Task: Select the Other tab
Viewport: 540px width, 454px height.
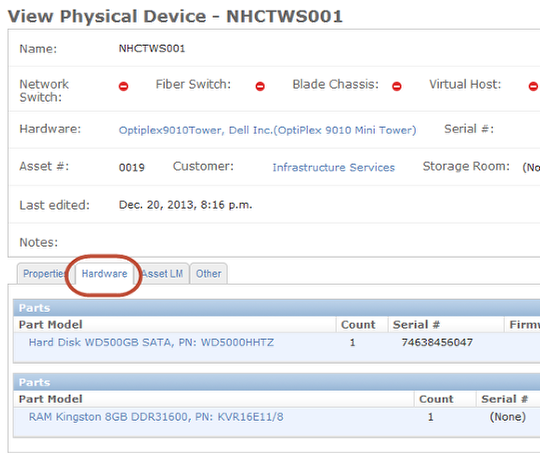Action: click(209, 274)
